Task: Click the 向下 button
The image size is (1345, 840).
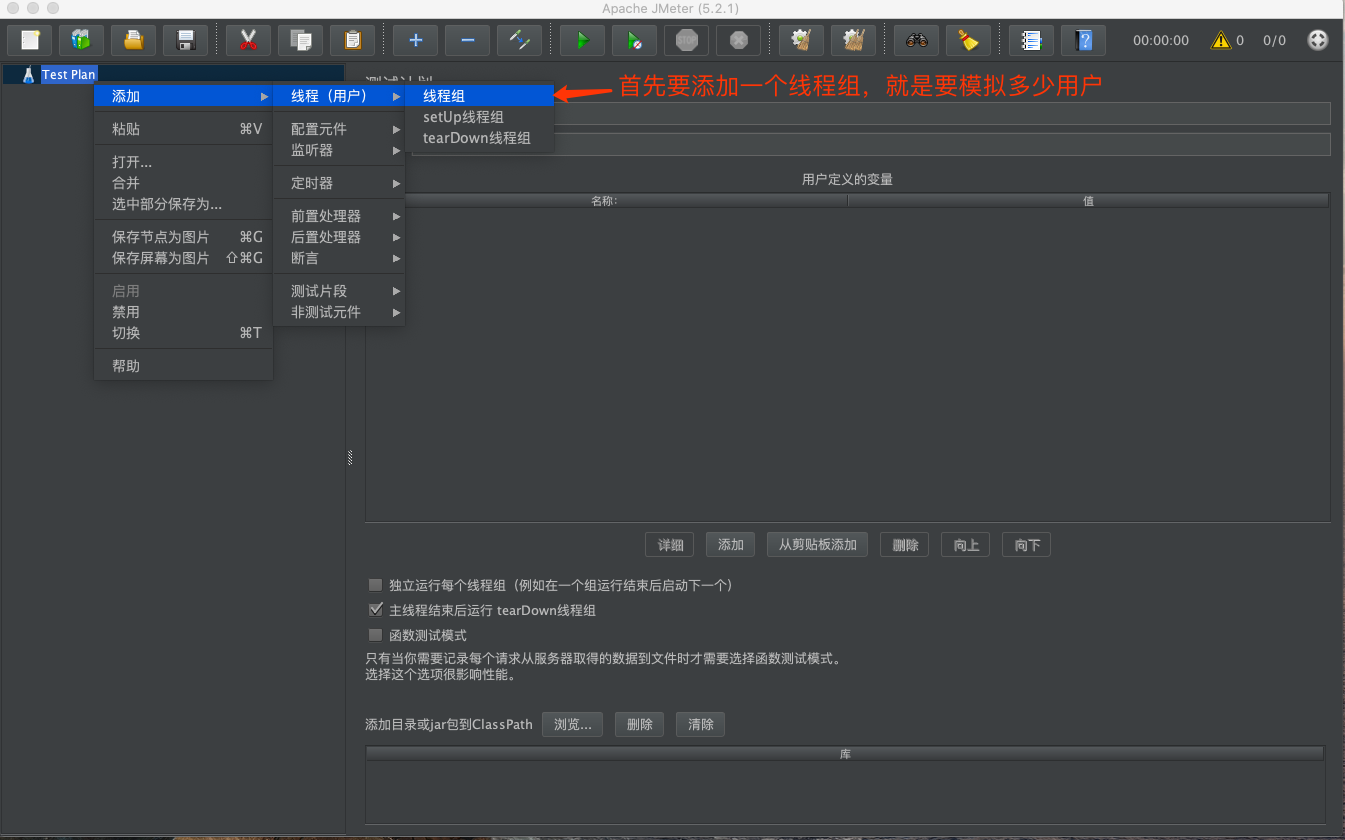Action: (1027, 545)
